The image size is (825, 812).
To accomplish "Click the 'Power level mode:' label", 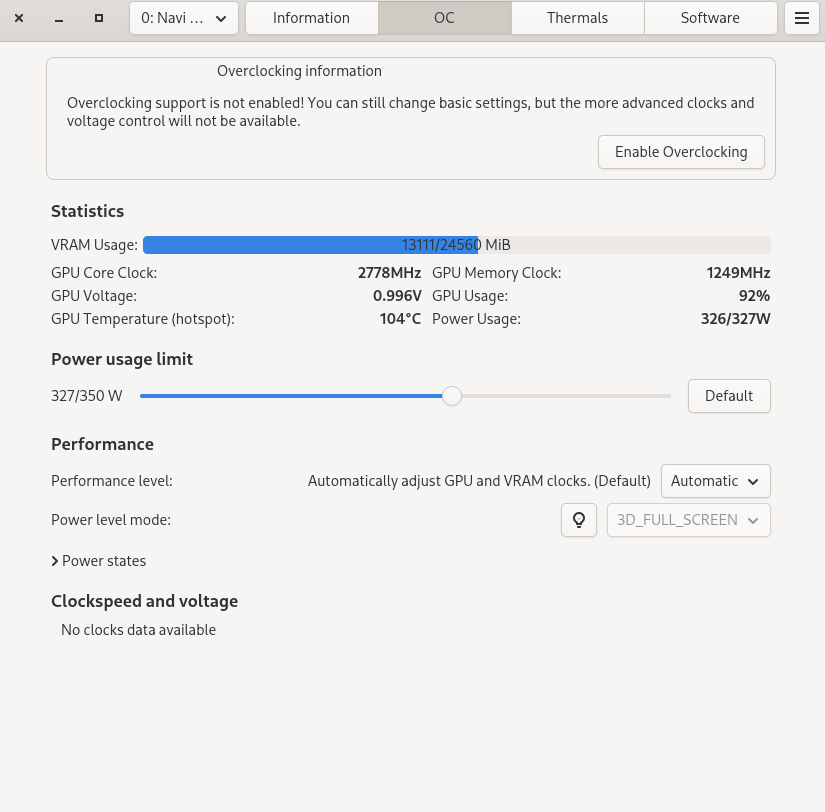I will [x=111, y=520].
